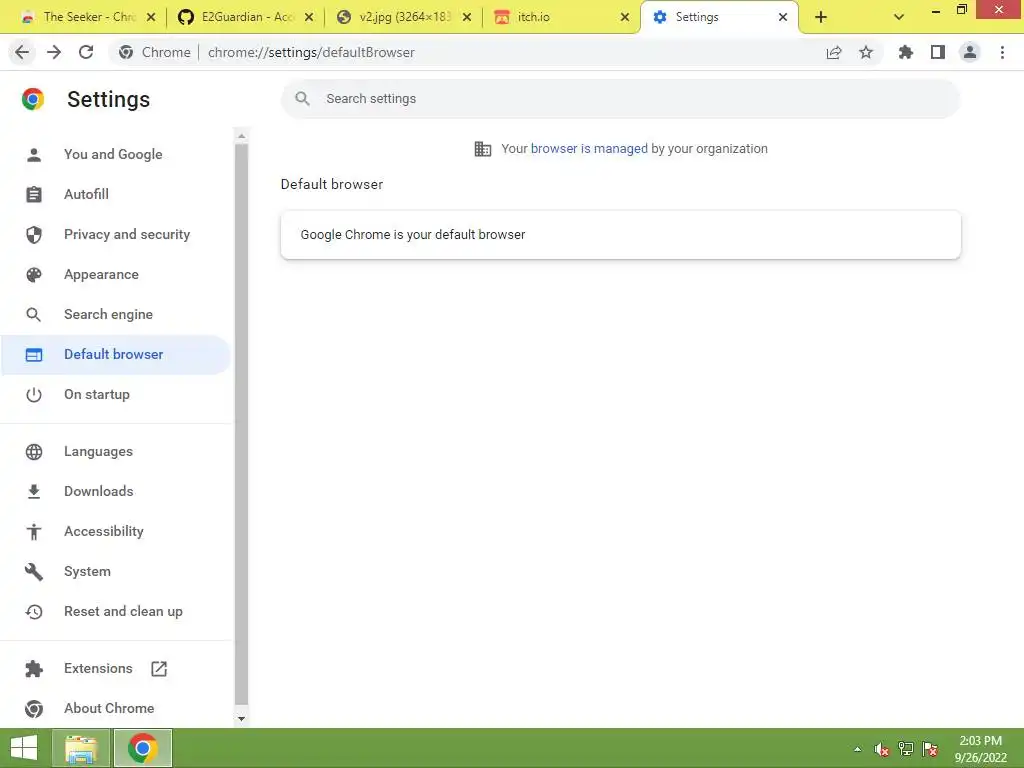Go forward using the forward arrow
The width and height of the screenshot is (1024, 768).
(x=54, y=52)
